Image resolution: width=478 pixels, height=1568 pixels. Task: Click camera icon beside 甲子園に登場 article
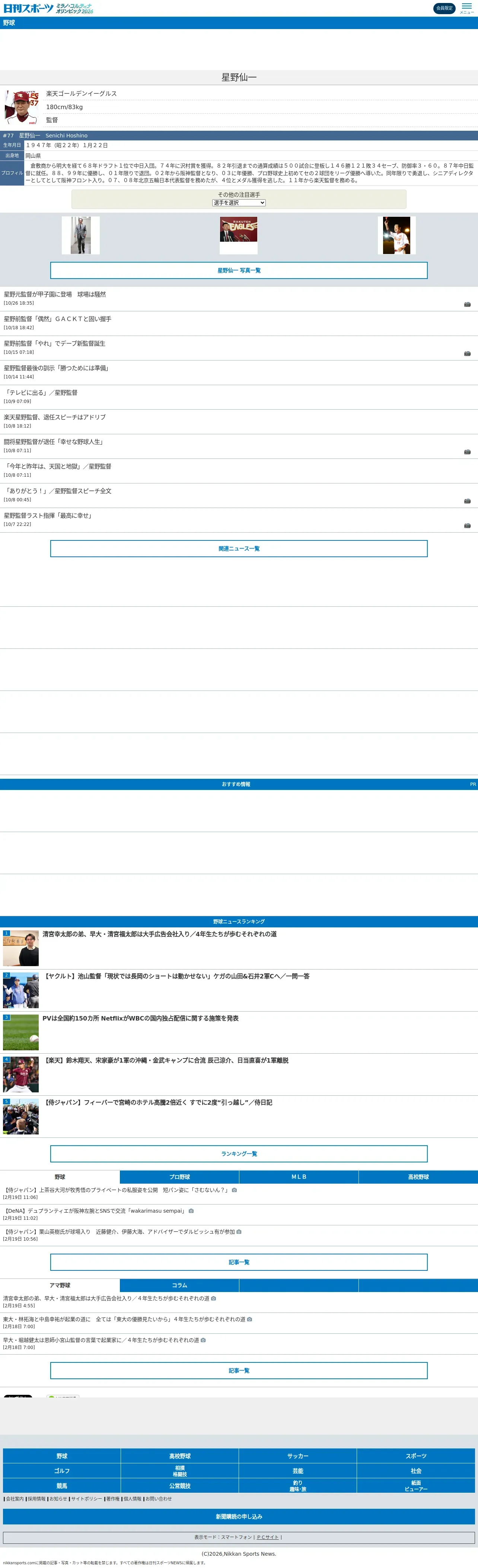[x=467, y=304]
